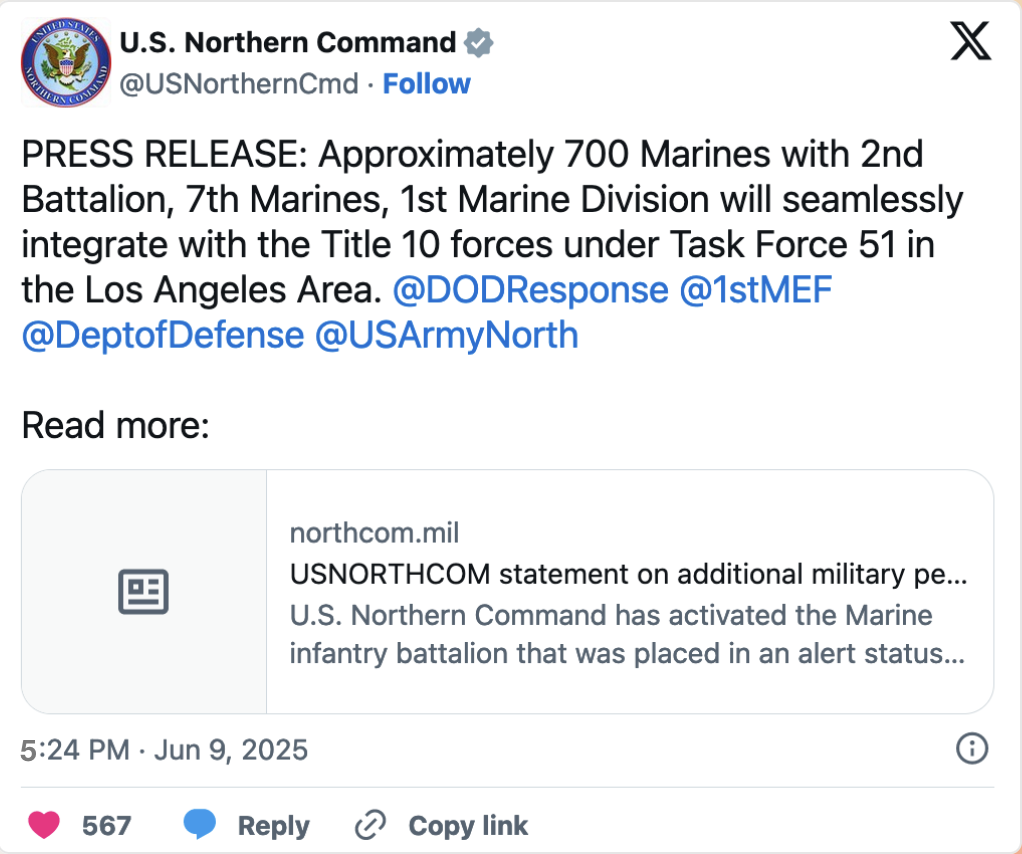Viewport: 1022px width, 854px height.
Task: Open the USNORTHCOM statement headline in card
Action: pos(628,574)
